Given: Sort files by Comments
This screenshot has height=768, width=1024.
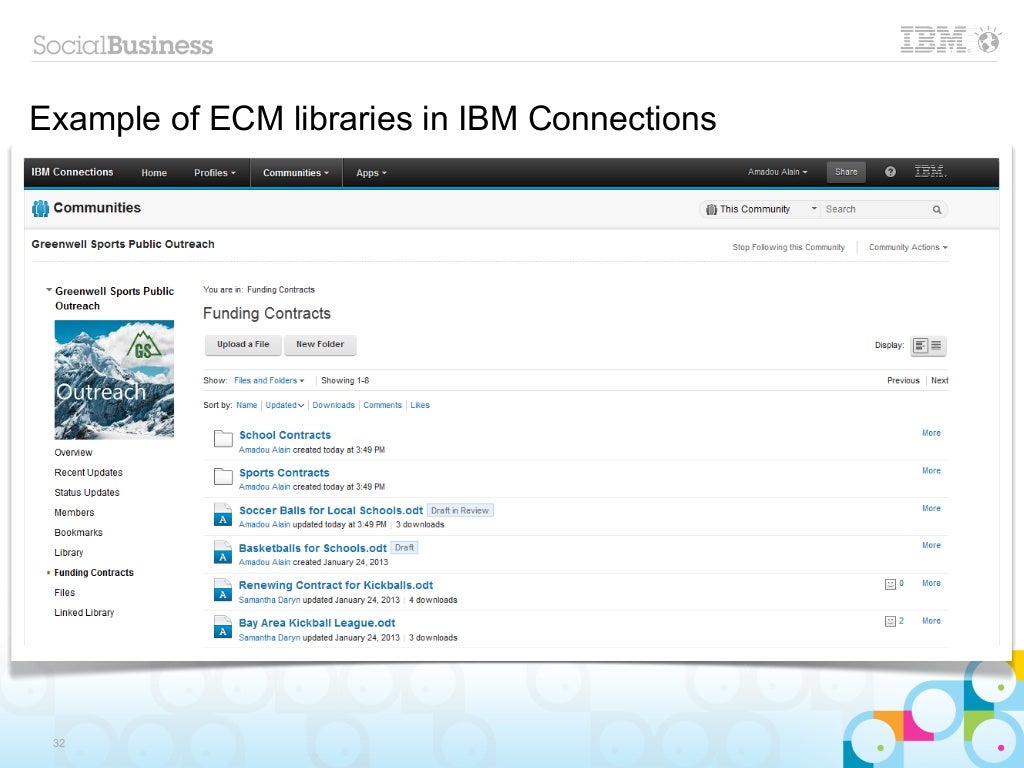Looking at the screenshot, I should pyautogui.click(x=382, y=406).
